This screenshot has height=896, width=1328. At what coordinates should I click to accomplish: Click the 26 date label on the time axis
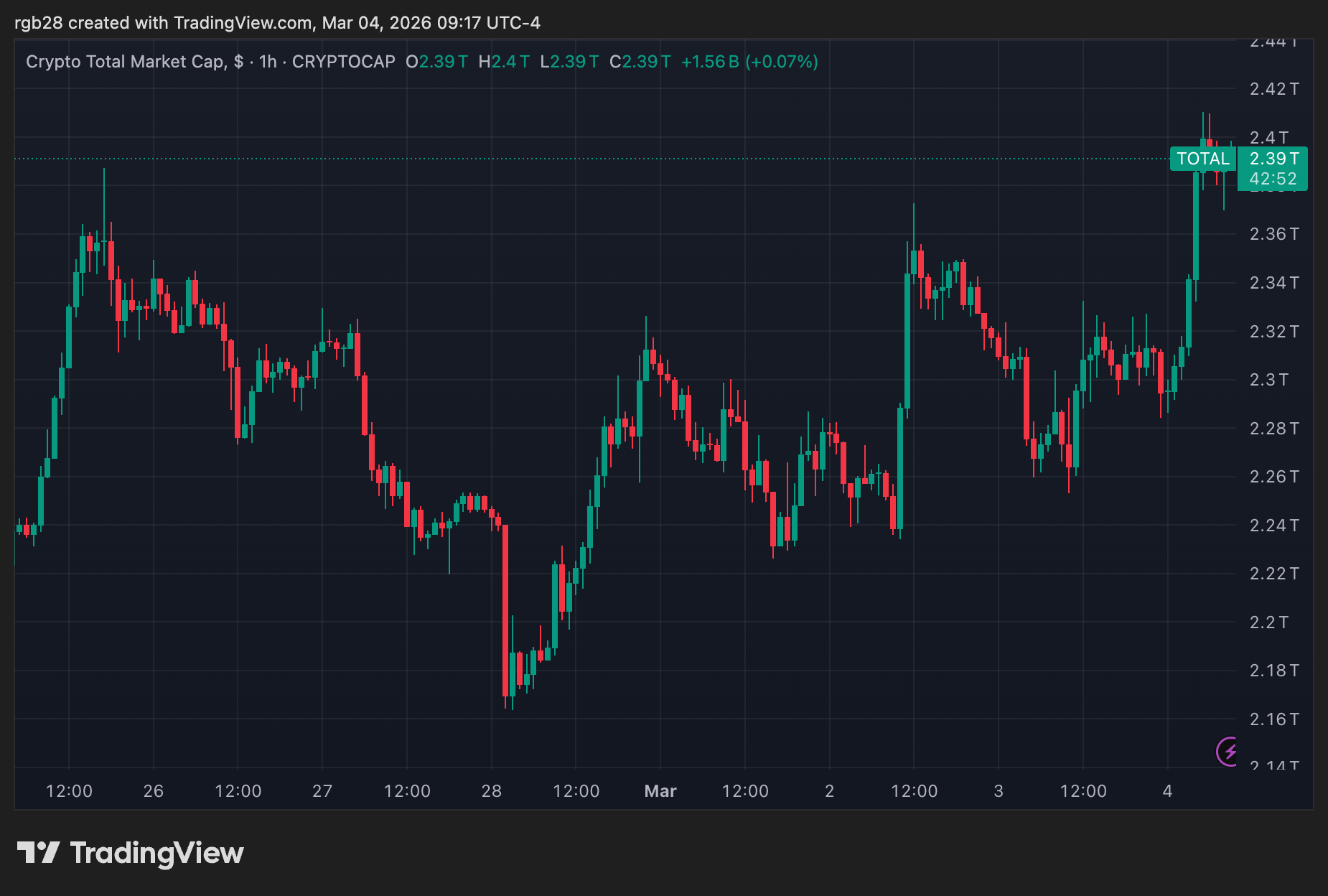[x=153, y=791]
